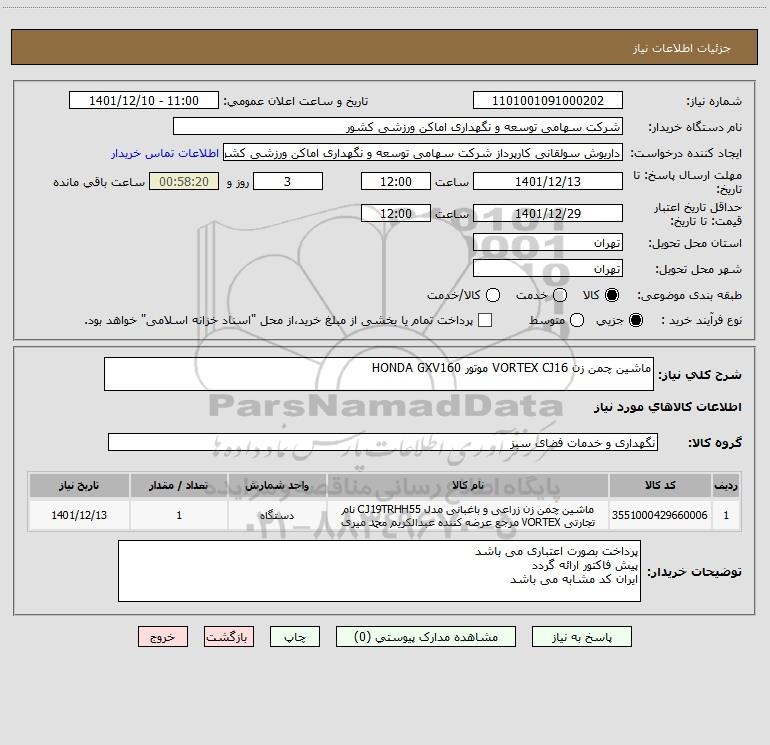Click the remaining days field showing 3
The width and height of the screenshot is (770, 745).
(x=288, y=181)
